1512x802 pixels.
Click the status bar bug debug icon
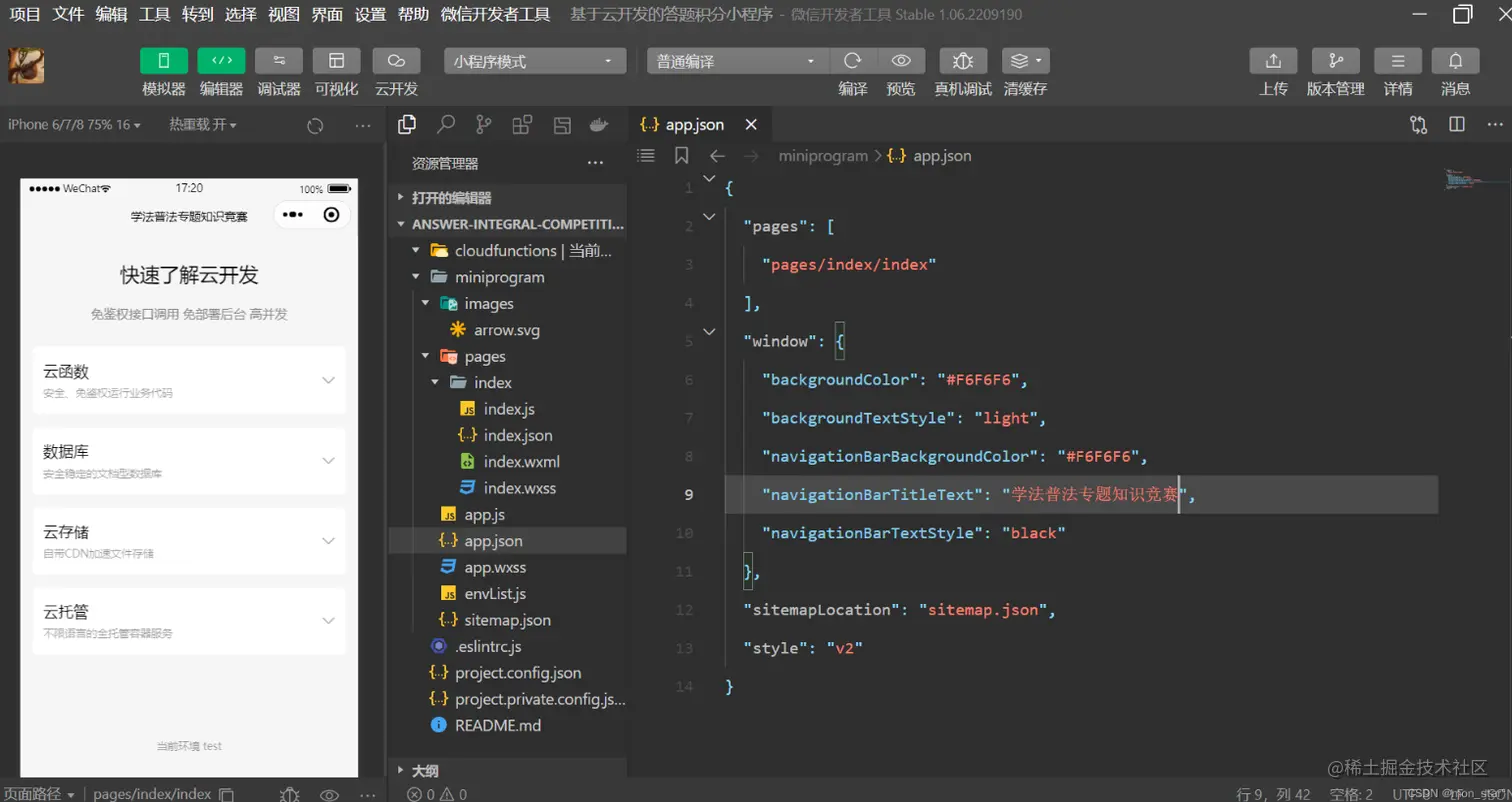289,794
